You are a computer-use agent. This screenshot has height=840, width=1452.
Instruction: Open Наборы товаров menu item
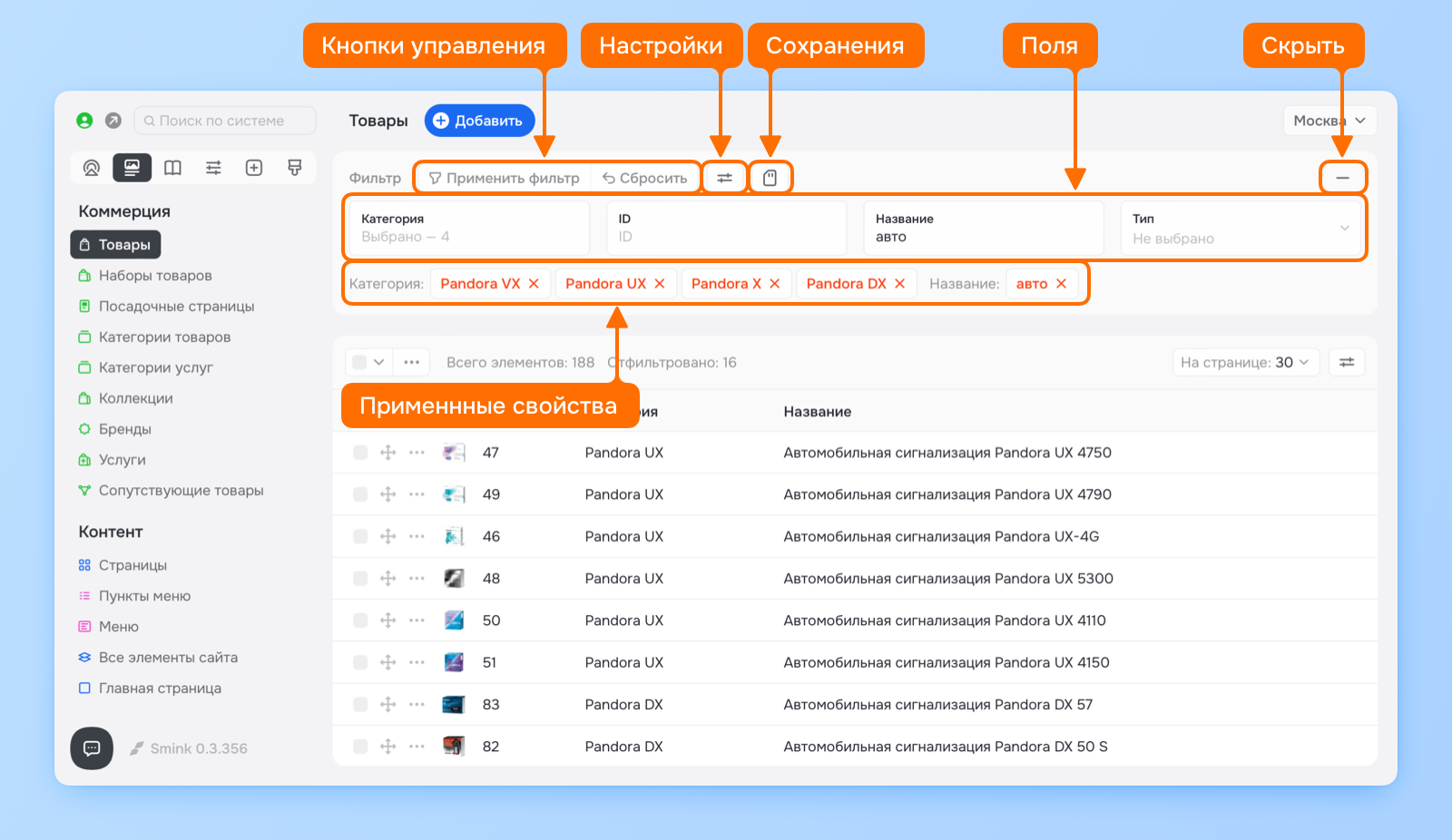pyautogui.click(x=145, y=276)
